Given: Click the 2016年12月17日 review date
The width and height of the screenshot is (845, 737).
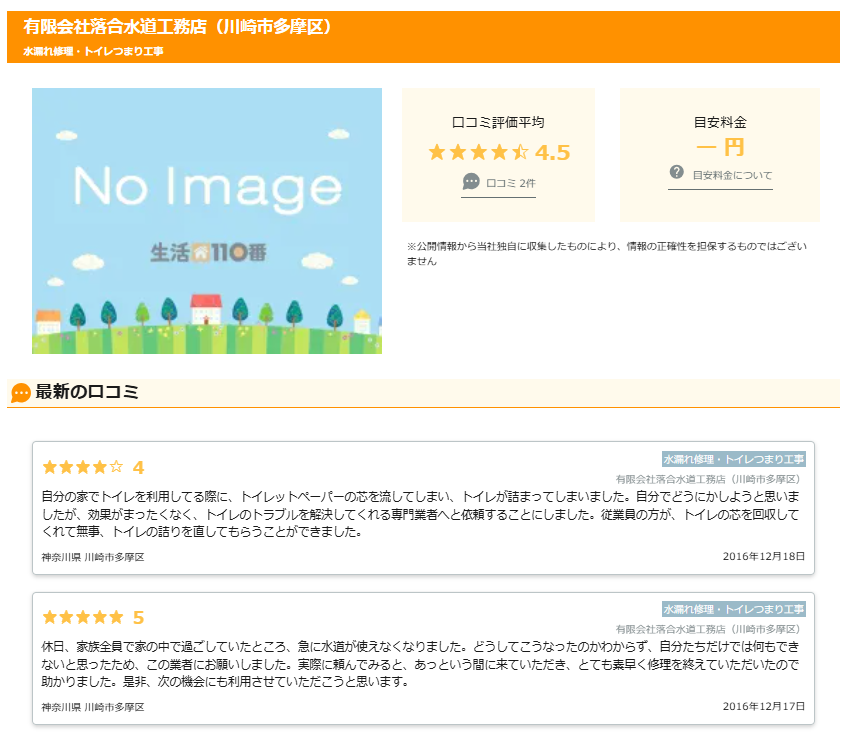Looking at the screenshot, I should click(763, 706).
